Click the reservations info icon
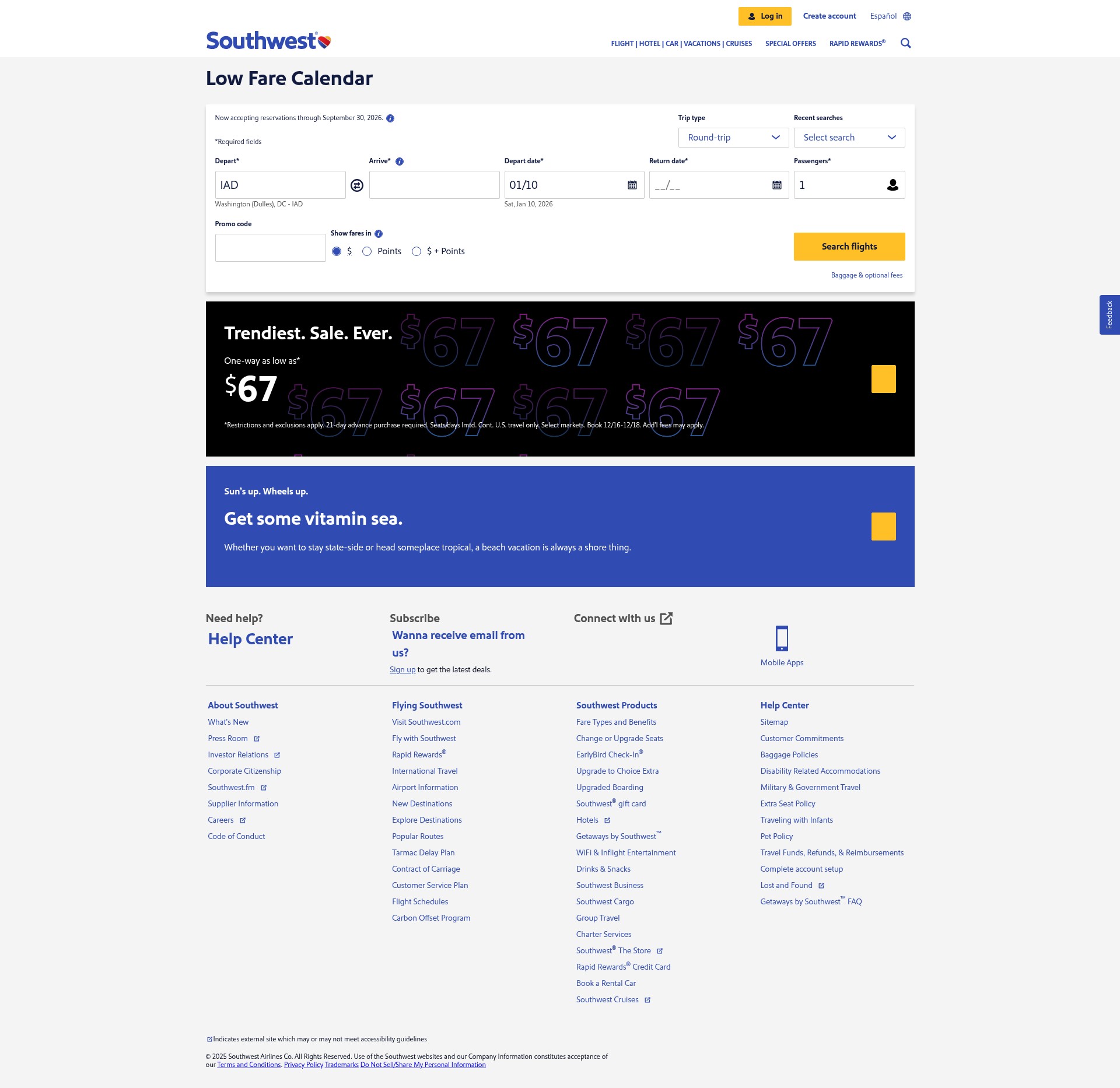1120x1088 pixels. 390,118
